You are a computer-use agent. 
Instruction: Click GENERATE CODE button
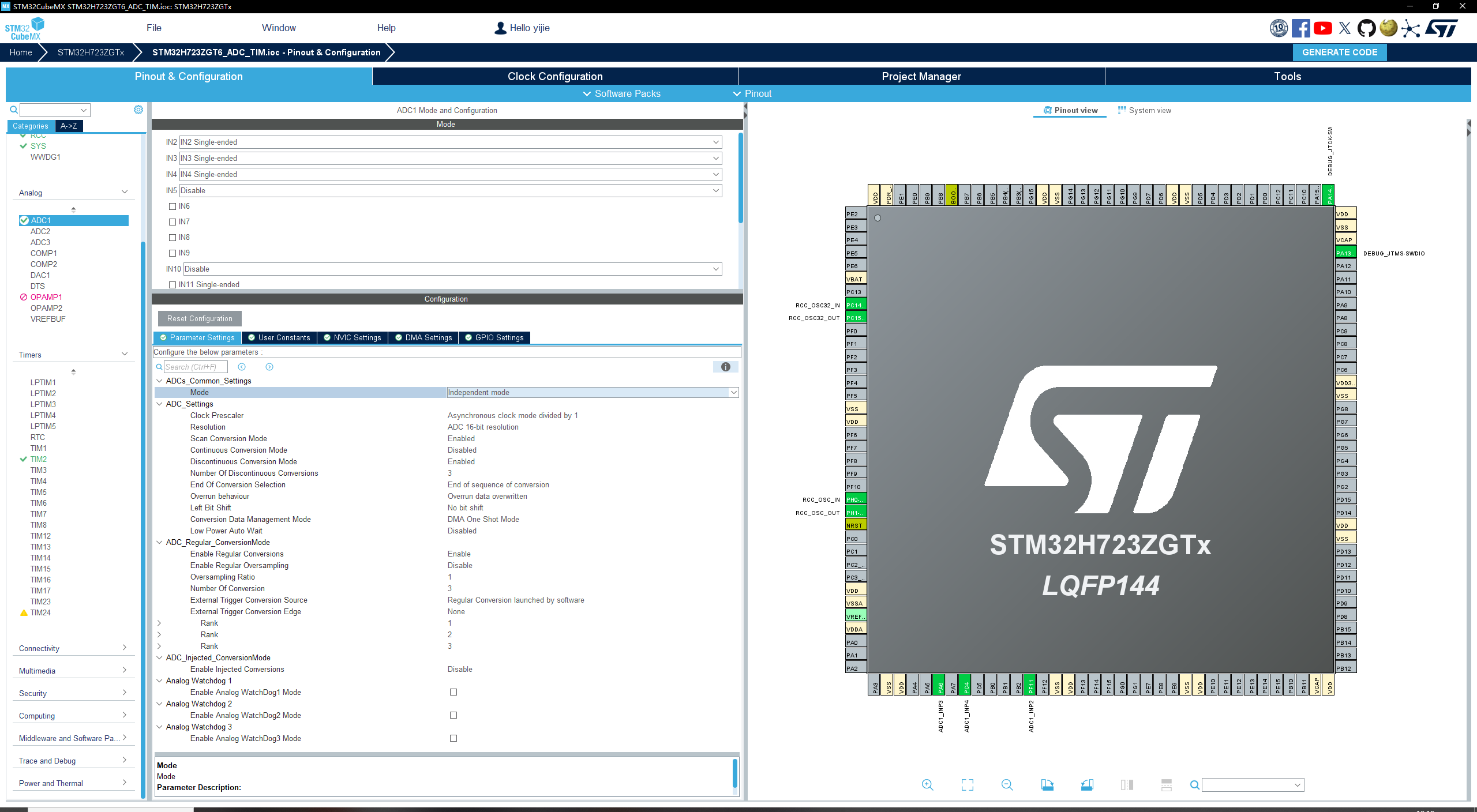[x=1340, y=52]
